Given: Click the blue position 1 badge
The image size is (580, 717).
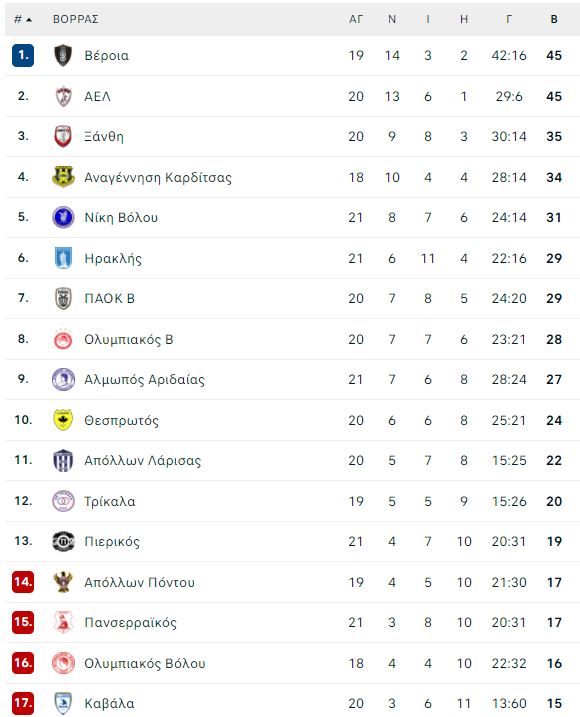Looking at the screenshot, I should click(23, 55).
